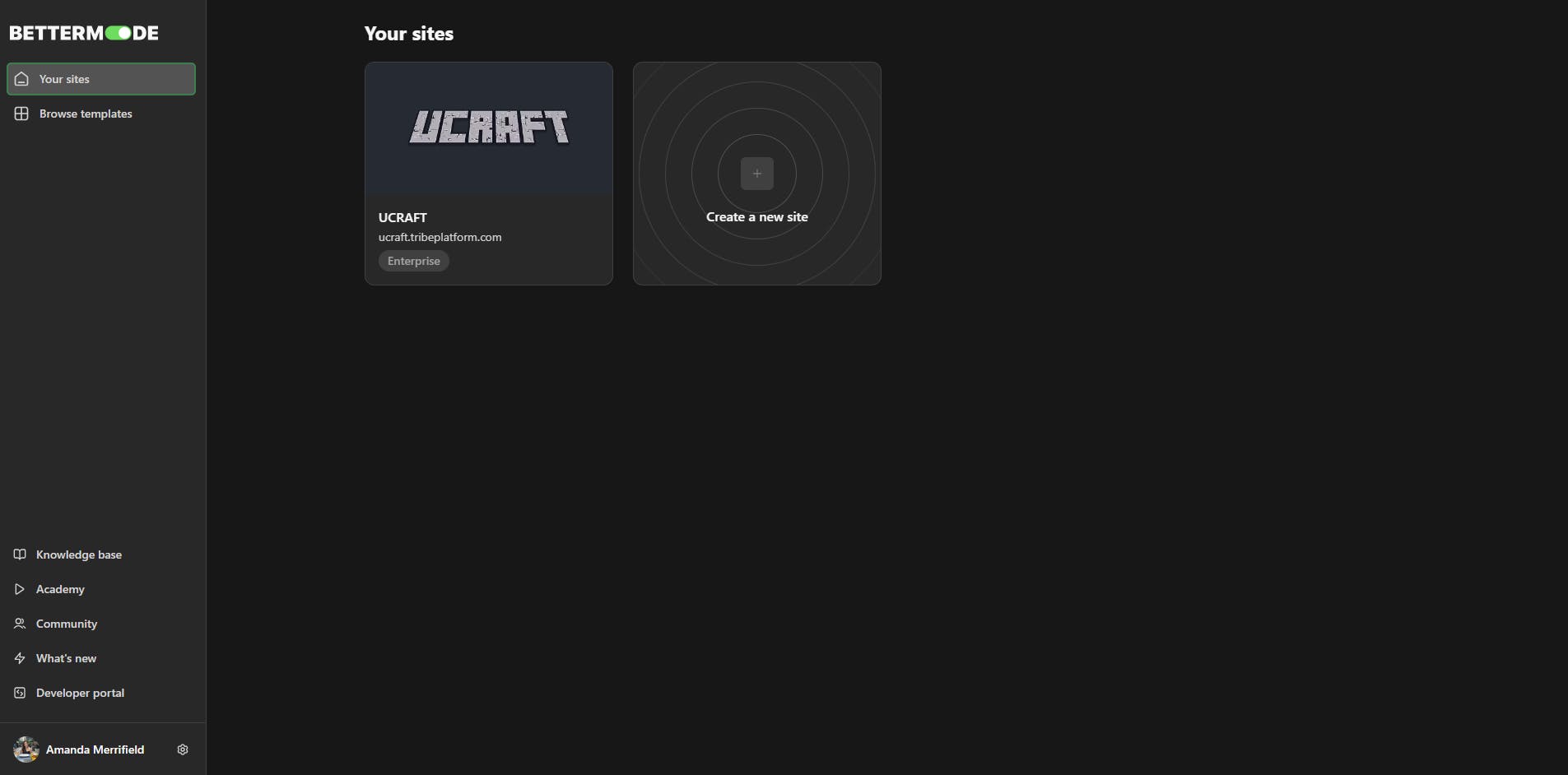Click the Your sites page heading
The width and height of the screenshot is (1568, 775).
click(x=409, y=34)
